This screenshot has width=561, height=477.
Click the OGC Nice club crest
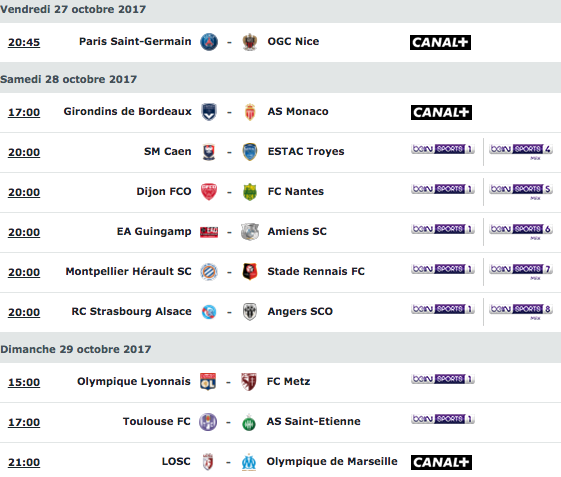250,42
